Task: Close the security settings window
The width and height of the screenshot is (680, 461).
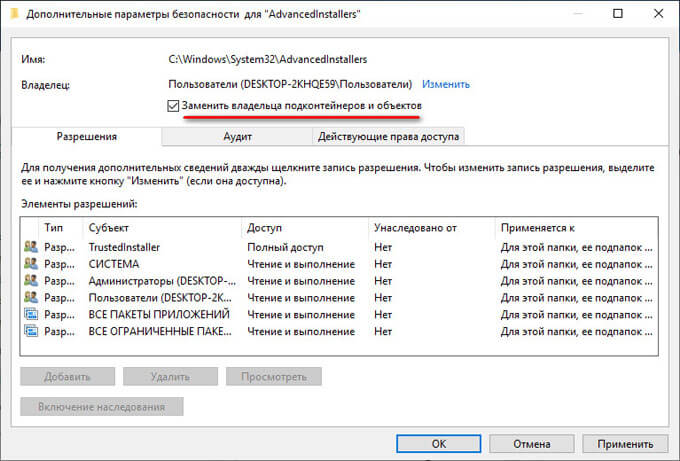Action: (658, 13)
